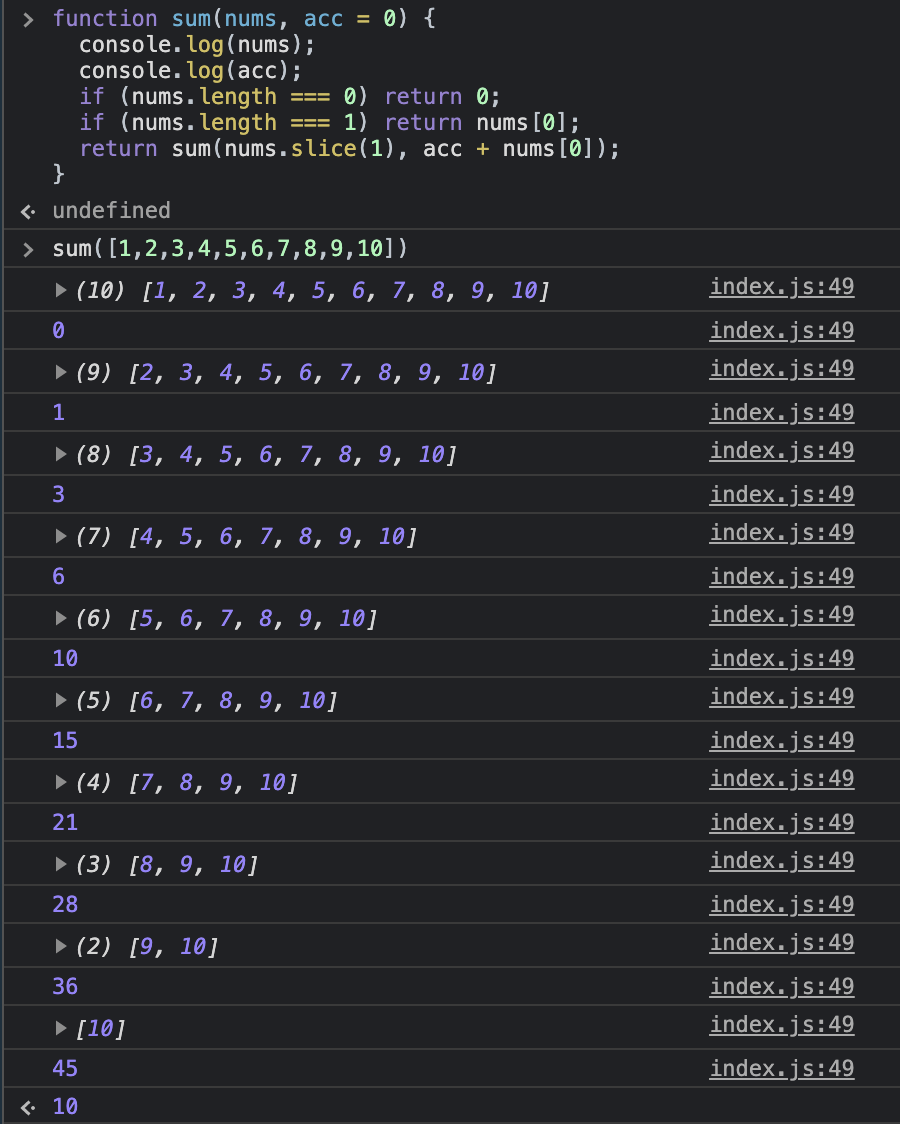Image resolution: width=900 pixels, height=1124 pixels.
Task: Select the logged accumulator value 45
Action: coord(65,1069)
